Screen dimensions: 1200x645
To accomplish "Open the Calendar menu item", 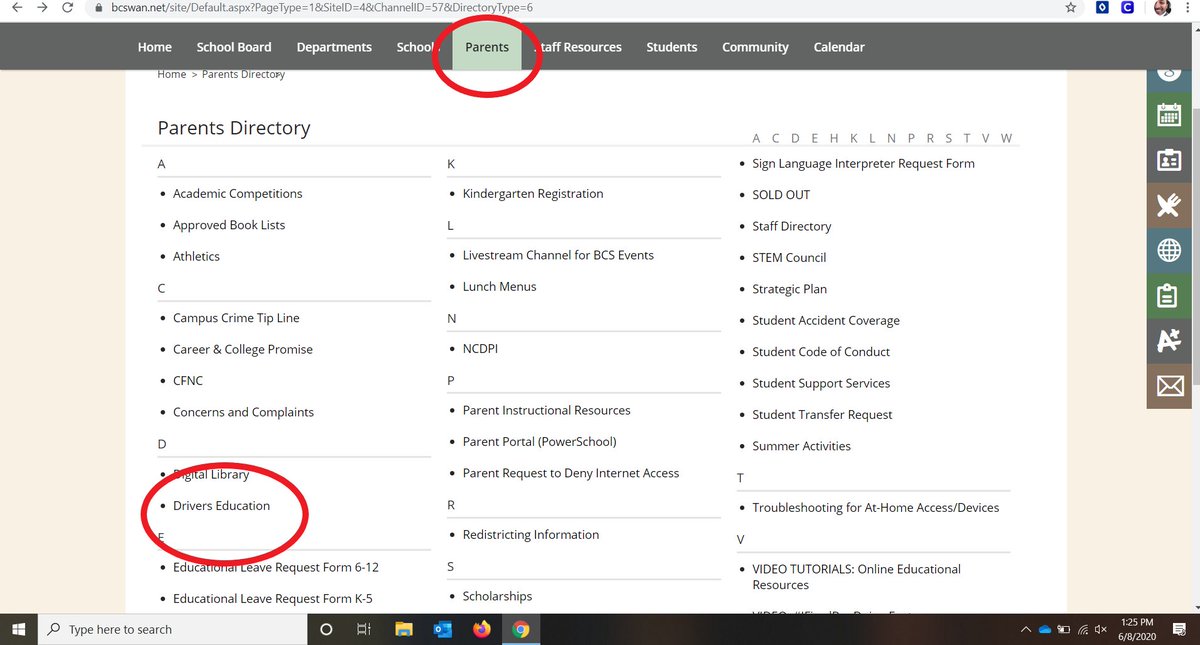I will click(839, 47).
